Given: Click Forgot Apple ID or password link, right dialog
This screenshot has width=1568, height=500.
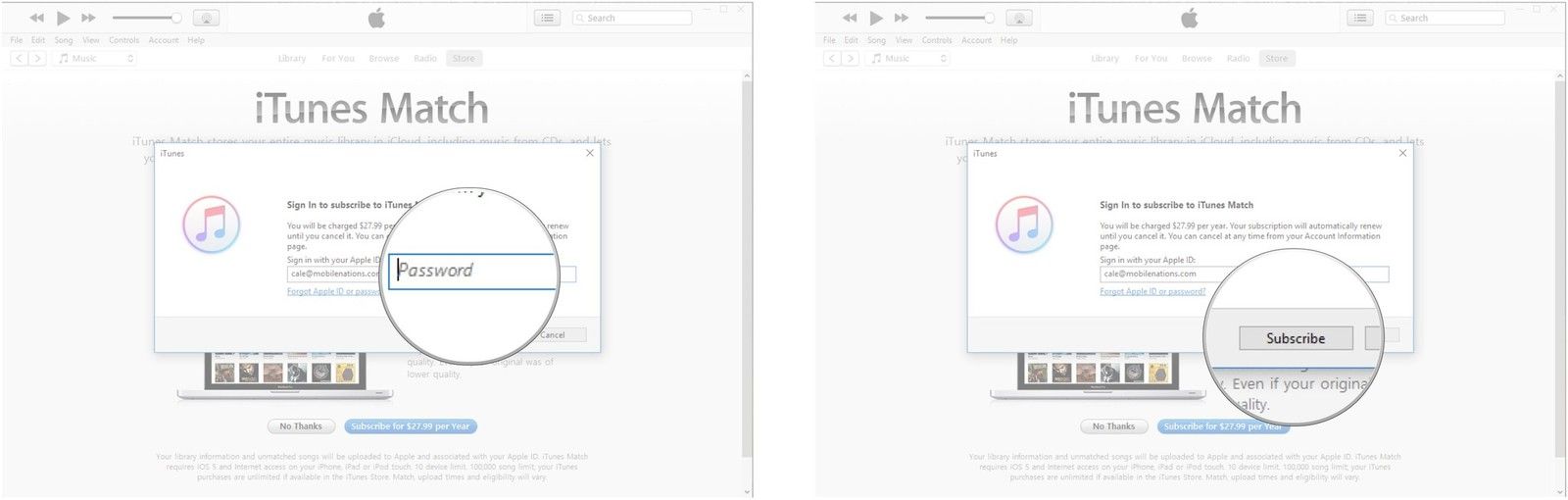Looking at the screenshot, I should click(1151, 291).
